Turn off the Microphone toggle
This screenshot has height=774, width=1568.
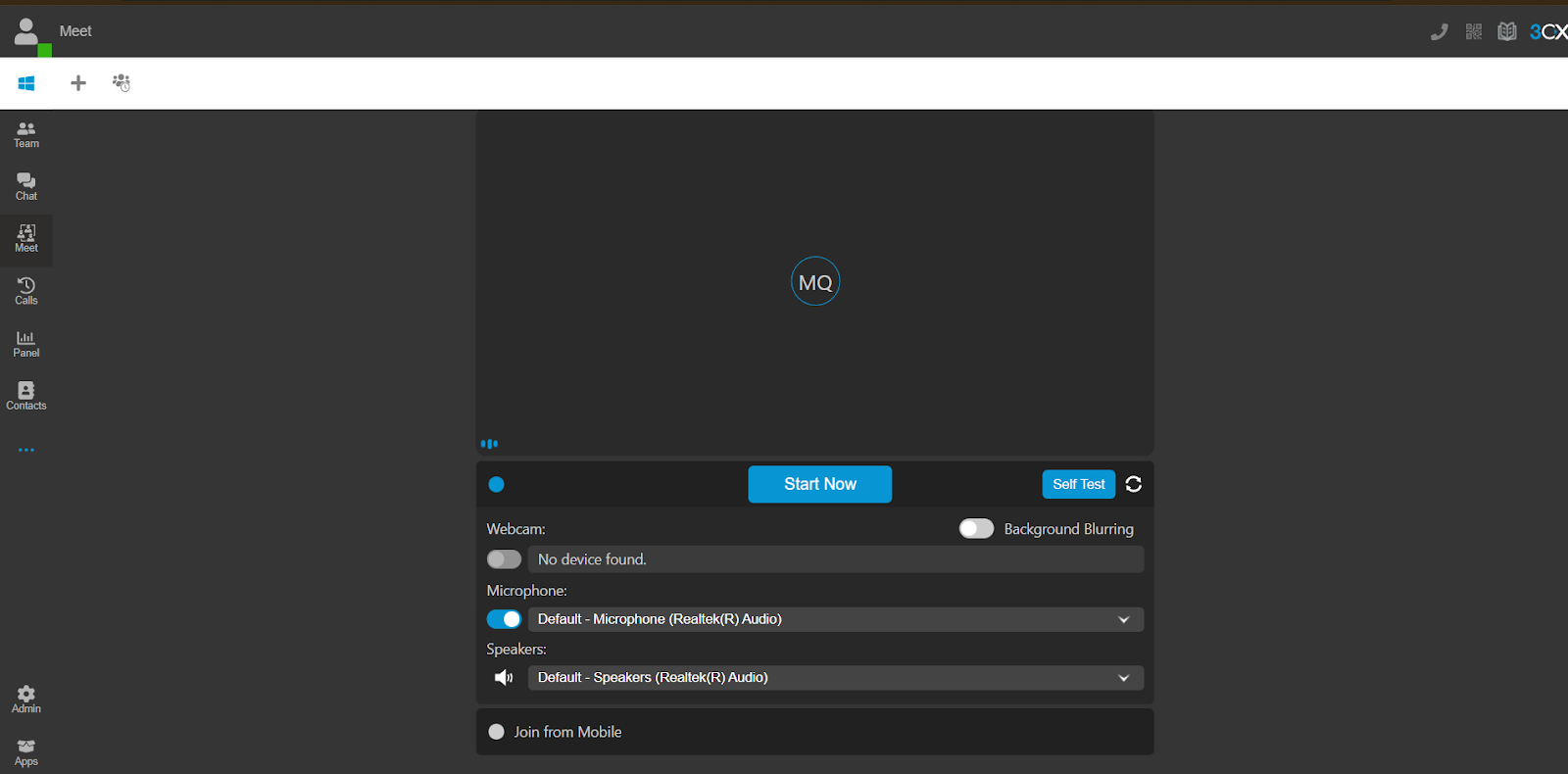[x=504, y=619]
